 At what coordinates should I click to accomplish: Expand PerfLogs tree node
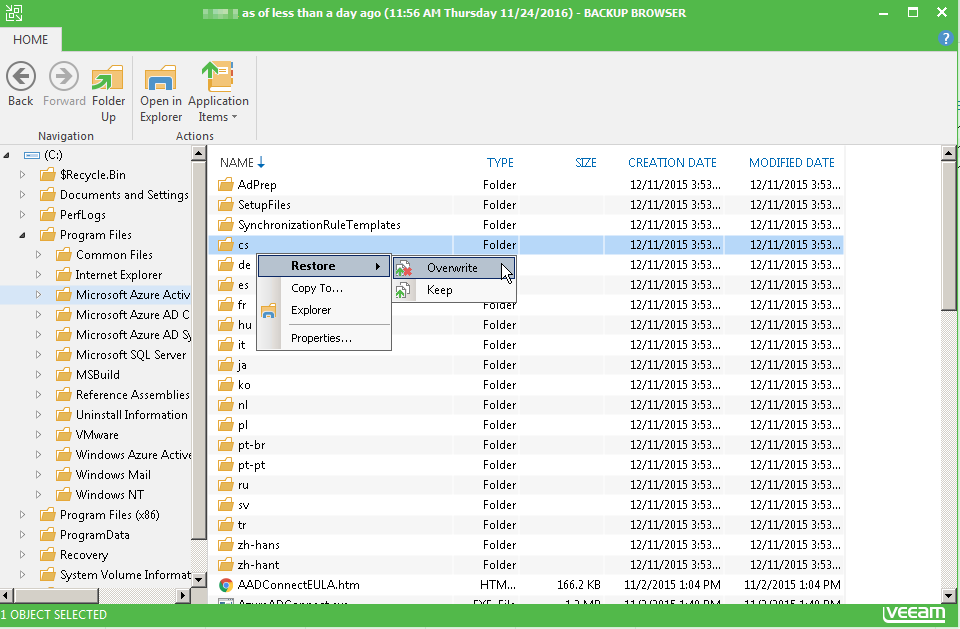(23, 214)
